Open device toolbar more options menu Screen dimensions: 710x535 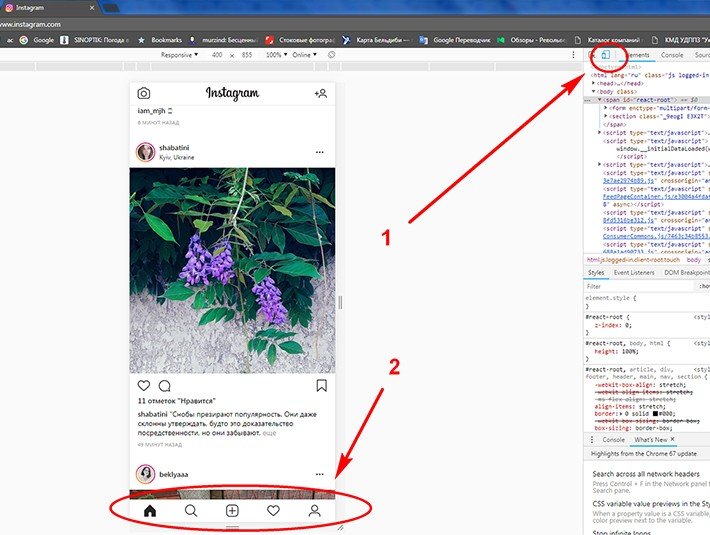pyautogui.click(x=573, y=55)
